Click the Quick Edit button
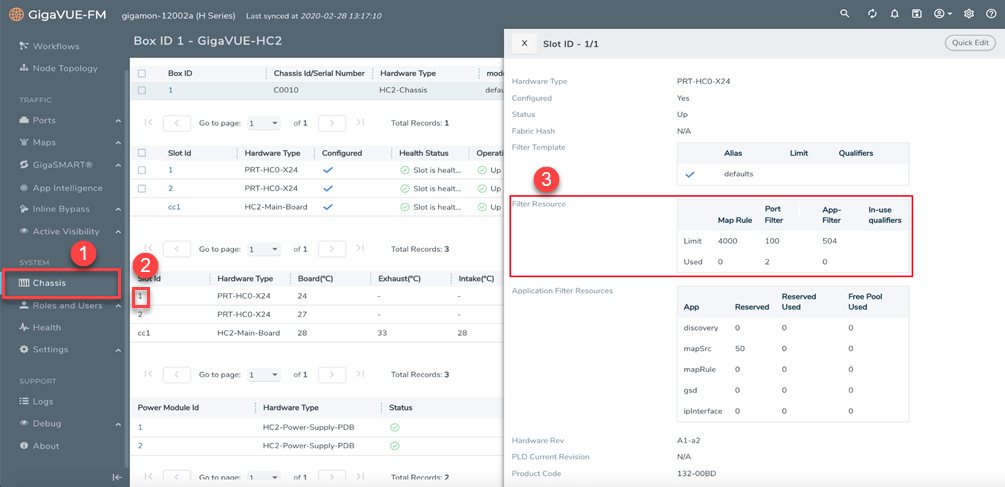1005x487 pixels. (x=969, y=43)
